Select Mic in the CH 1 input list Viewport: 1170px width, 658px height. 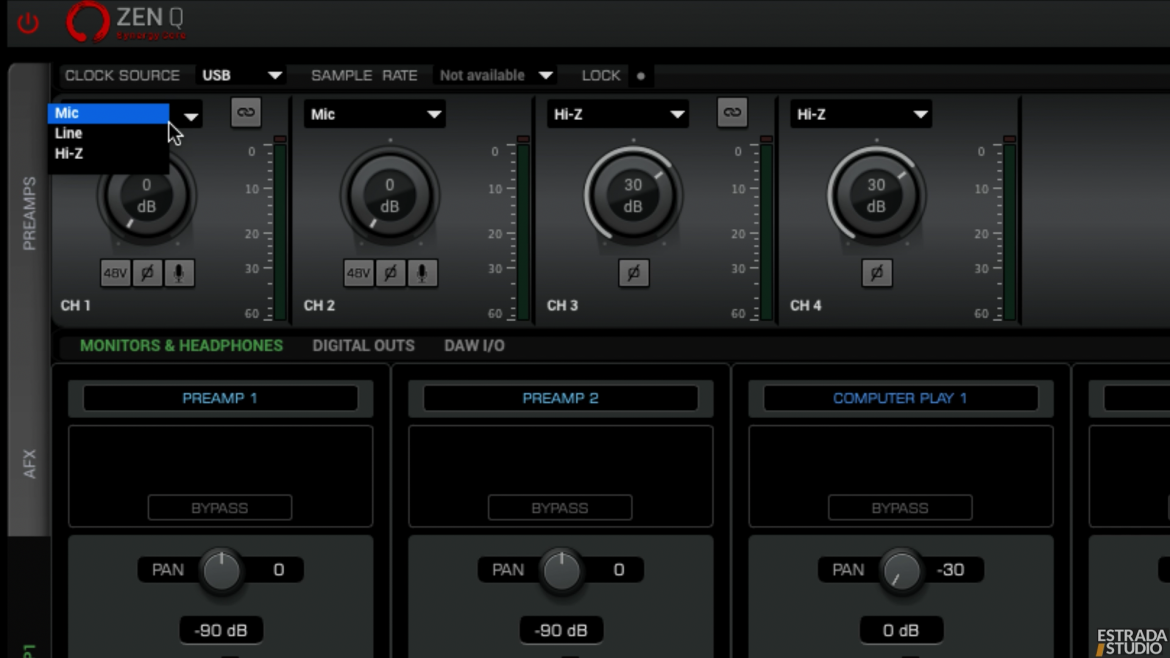click(x=108, y=113)
